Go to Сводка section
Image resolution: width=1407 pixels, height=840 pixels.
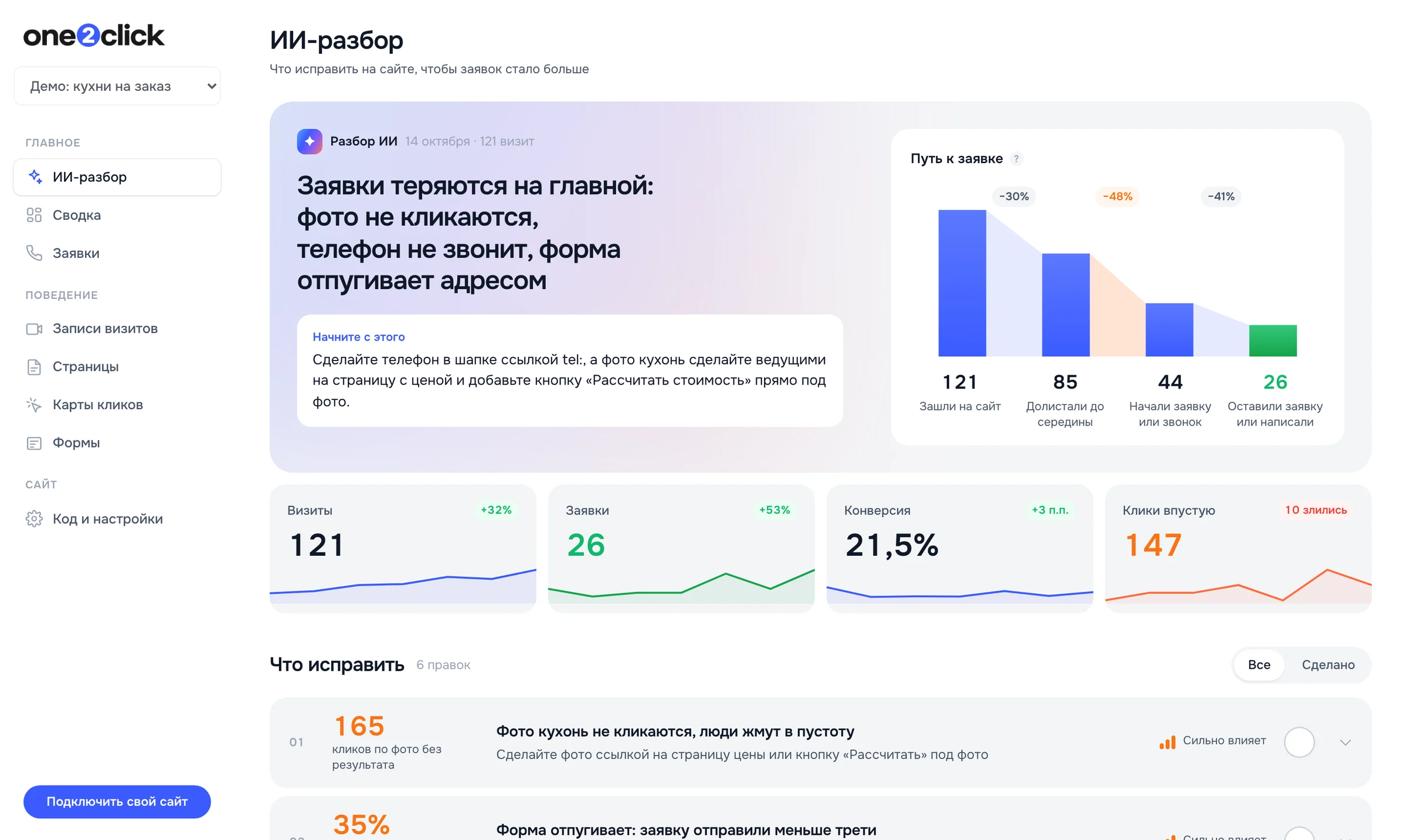[117, 215]
